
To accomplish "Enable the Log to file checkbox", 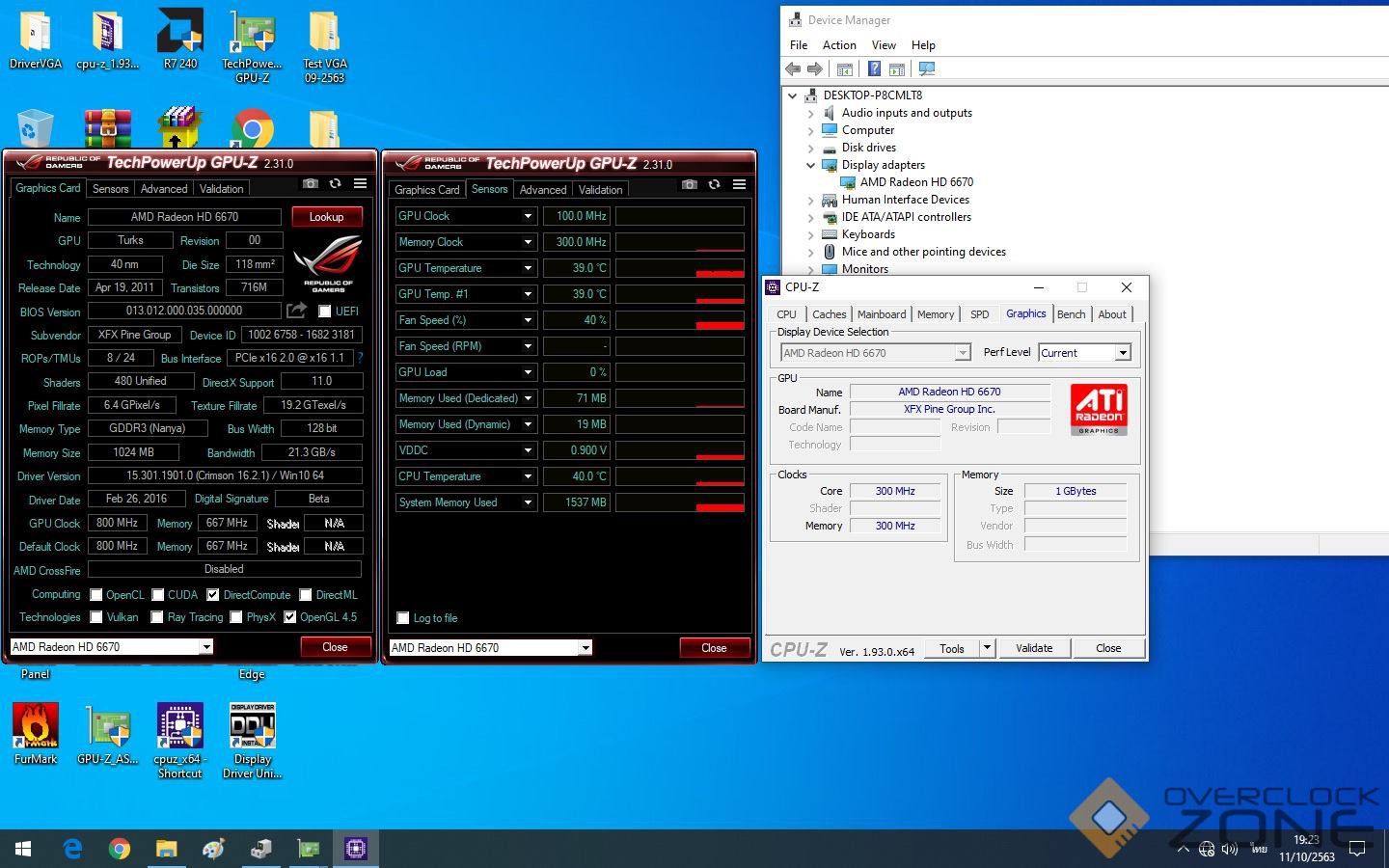I will click(403, 618).
